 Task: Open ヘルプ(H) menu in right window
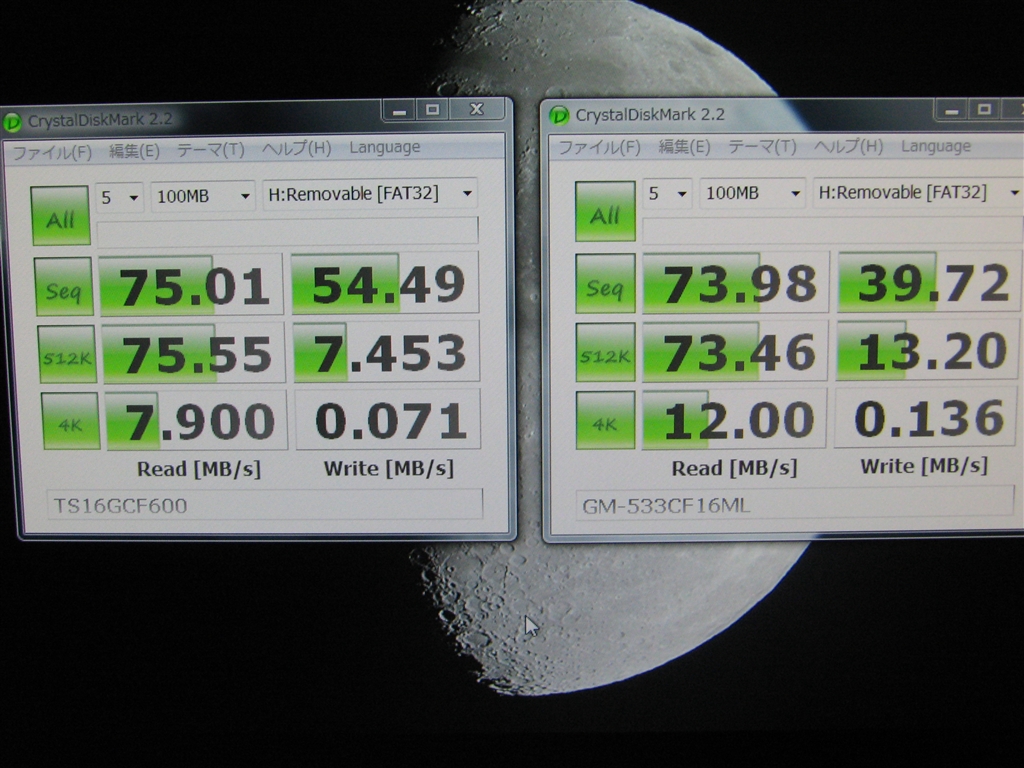[x=848, y=146]
